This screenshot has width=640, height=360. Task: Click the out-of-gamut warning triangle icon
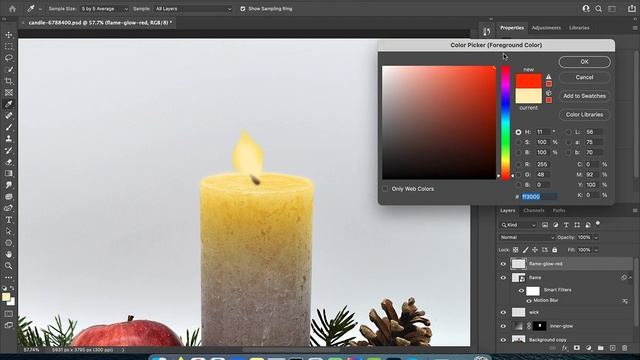549,77
